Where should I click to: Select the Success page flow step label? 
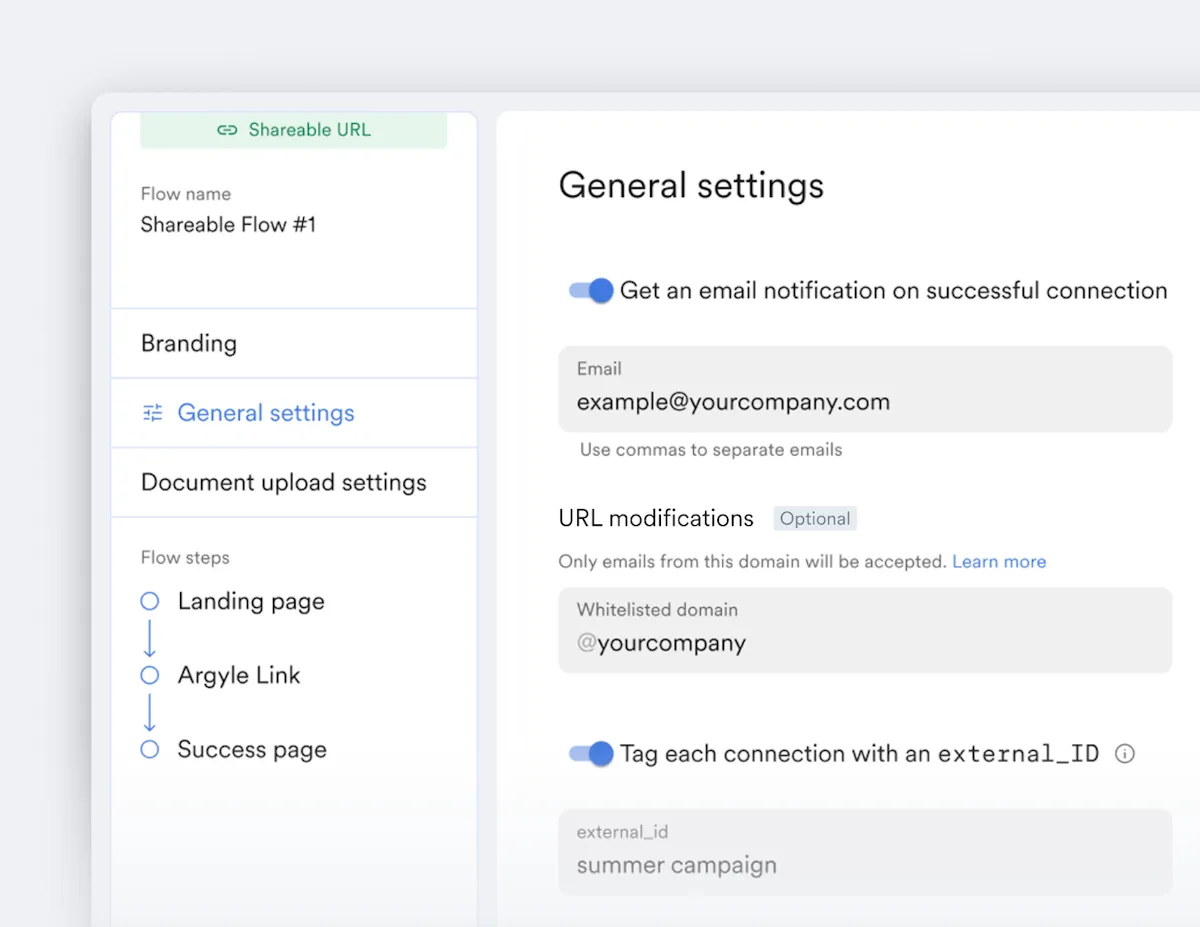coord(252,749)
